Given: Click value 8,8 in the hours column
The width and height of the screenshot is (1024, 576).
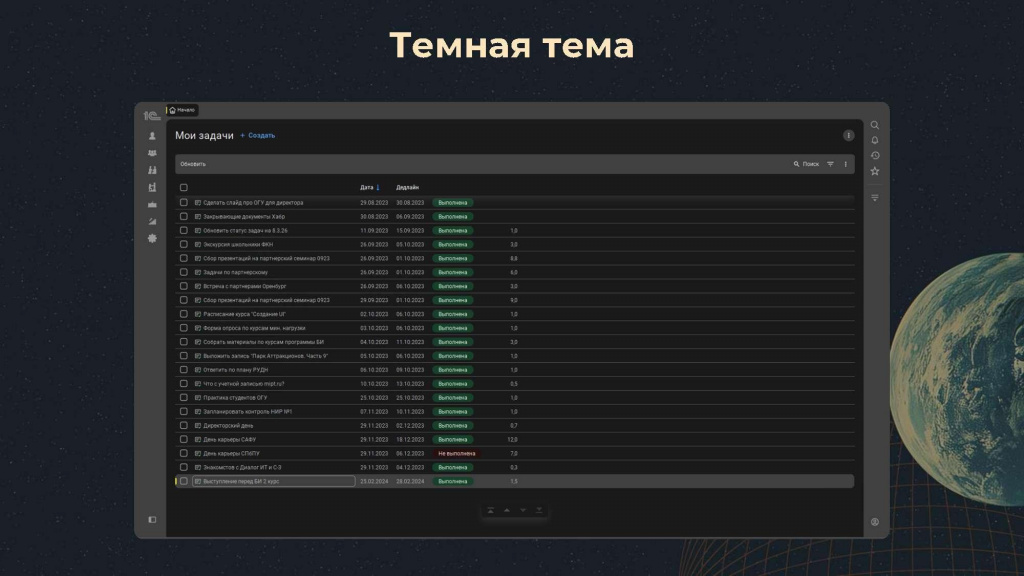Looking at the screenshot, I should coord(514,259).
